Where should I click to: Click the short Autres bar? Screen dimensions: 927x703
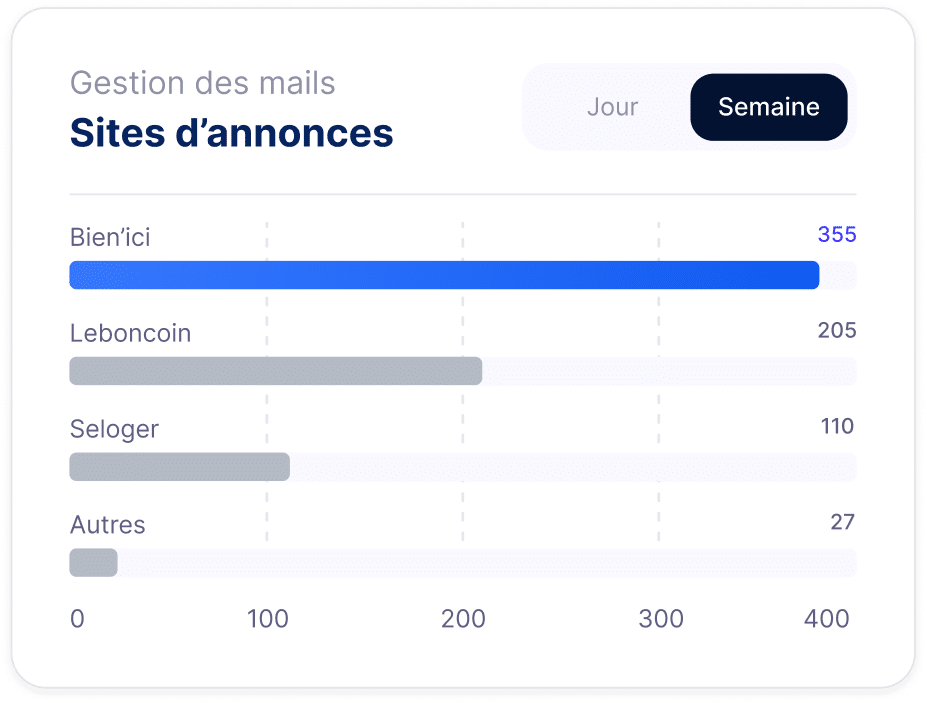pyautogui.click(x=93, y=563)
